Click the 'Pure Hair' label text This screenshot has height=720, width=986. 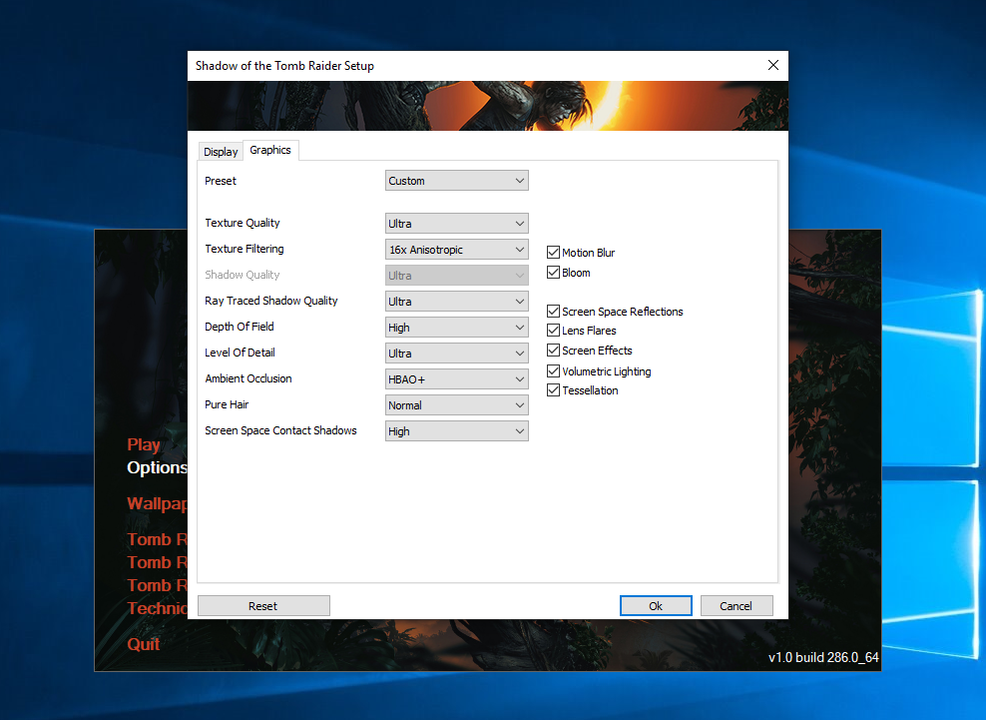(x=226, y=404)
